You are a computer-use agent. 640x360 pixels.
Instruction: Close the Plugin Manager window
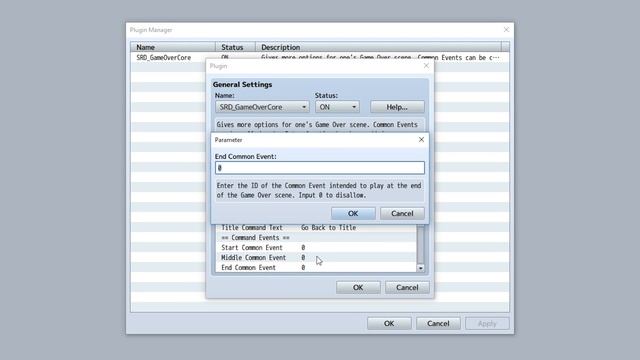(x=506, y=30)
